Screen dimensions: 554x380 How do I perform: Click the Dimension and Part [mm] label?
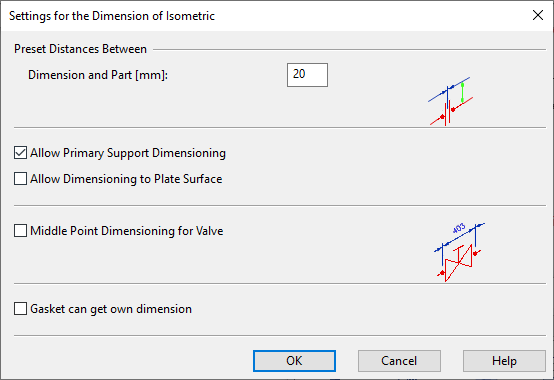coord(98,75)
